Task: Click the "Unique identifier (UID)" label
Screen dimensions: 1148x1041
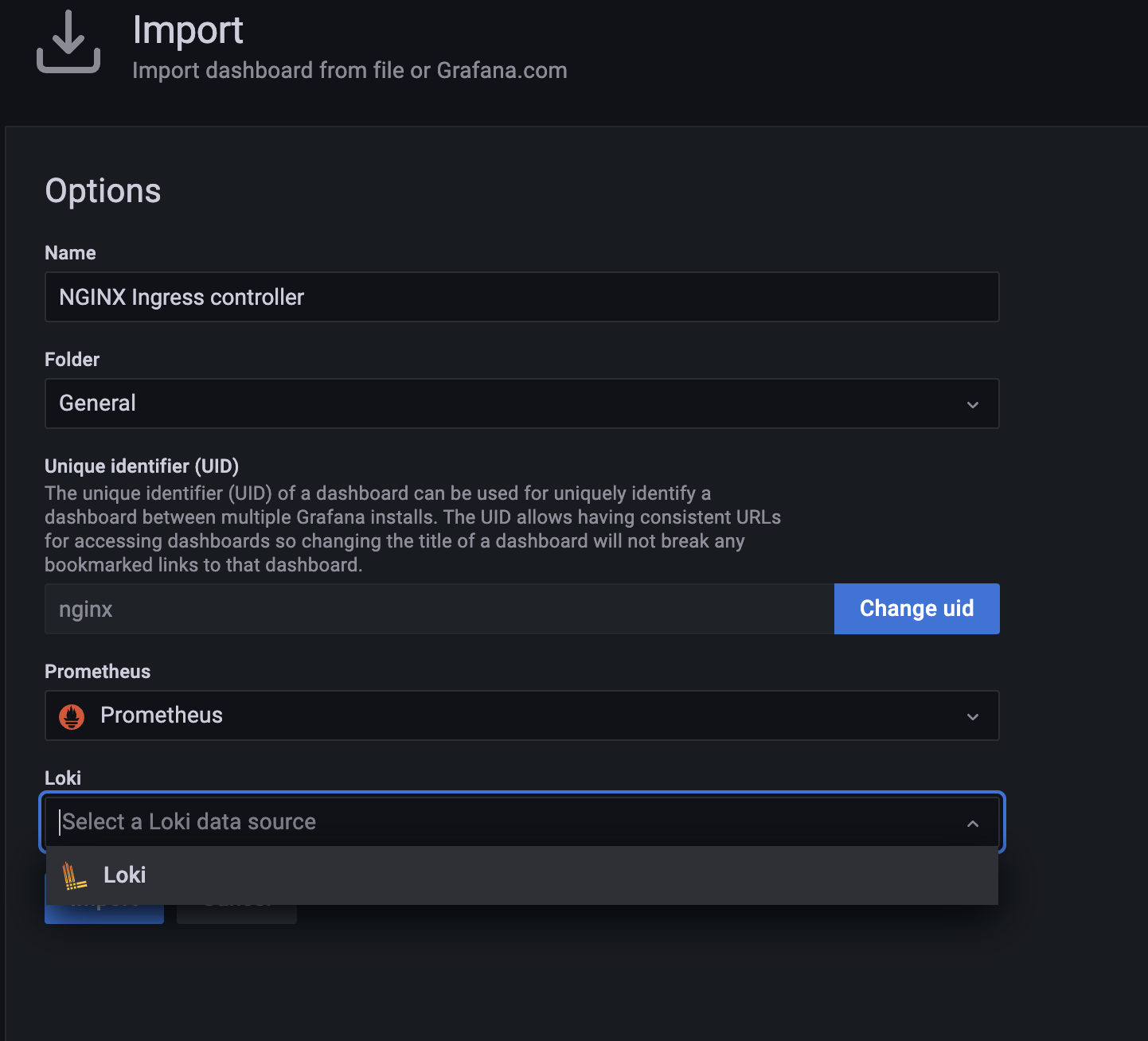Action: pos(142,466)
